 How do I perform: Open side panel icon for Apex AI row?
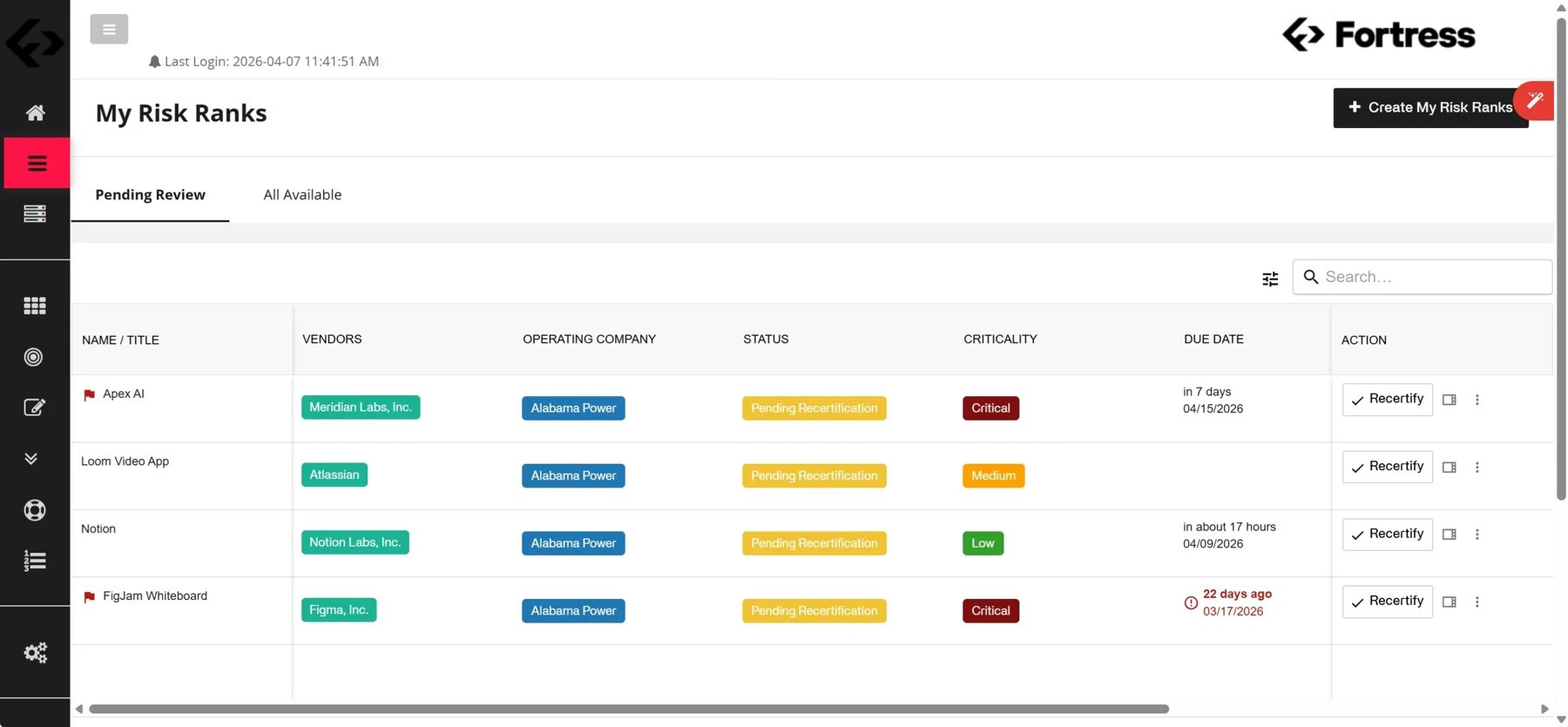click(x=1450, y=400)
